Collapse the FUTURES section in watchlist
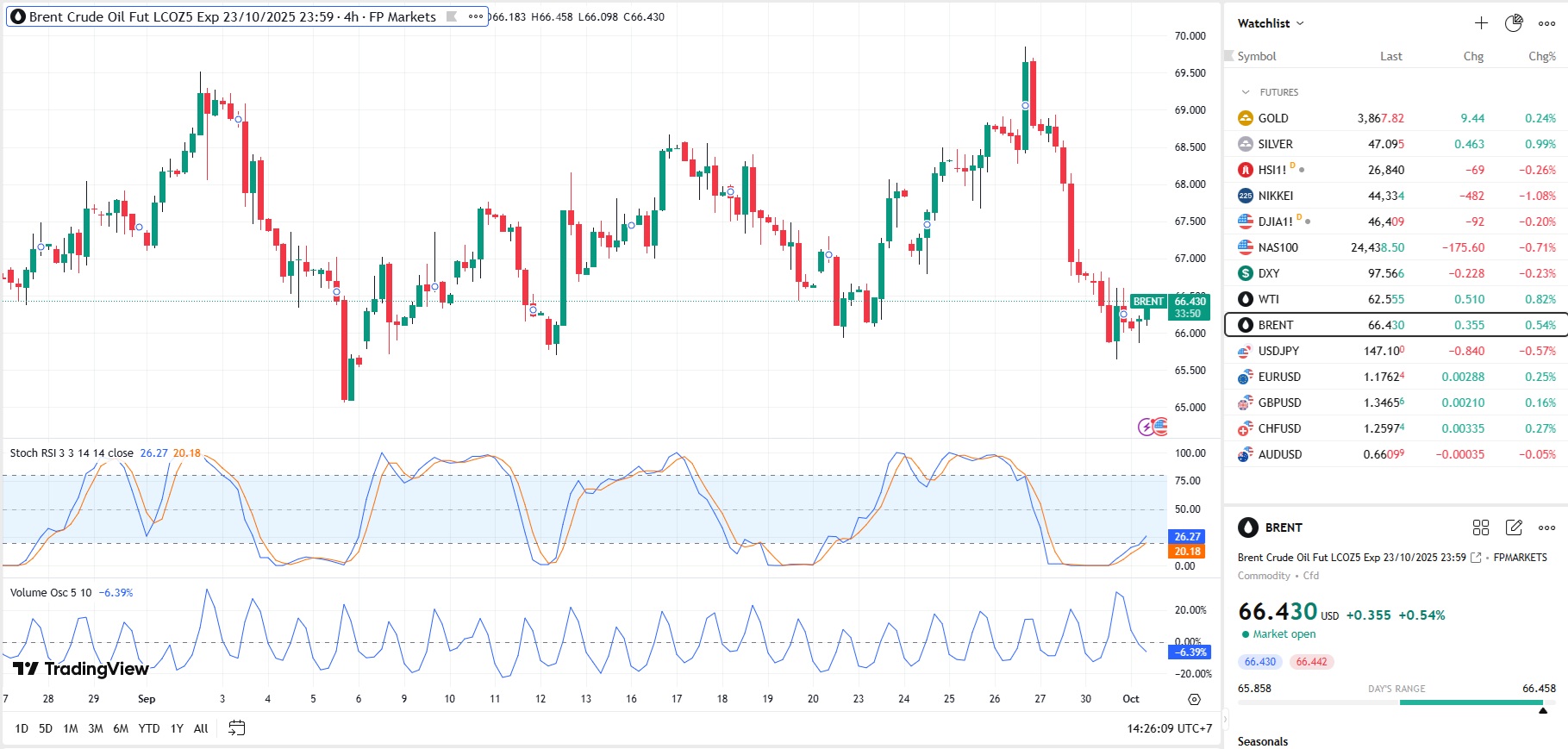 1246,92
